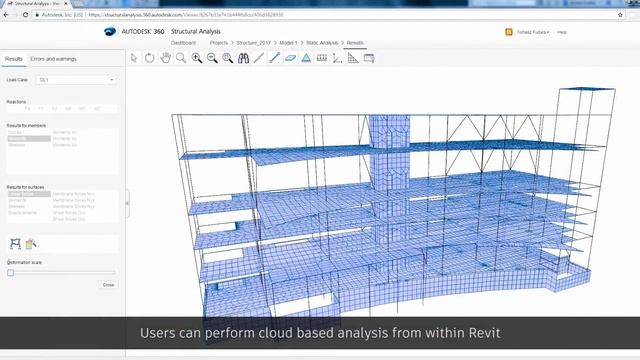Click the Deformation scale slider handle
Screen dimensions: 640x360
11,273
